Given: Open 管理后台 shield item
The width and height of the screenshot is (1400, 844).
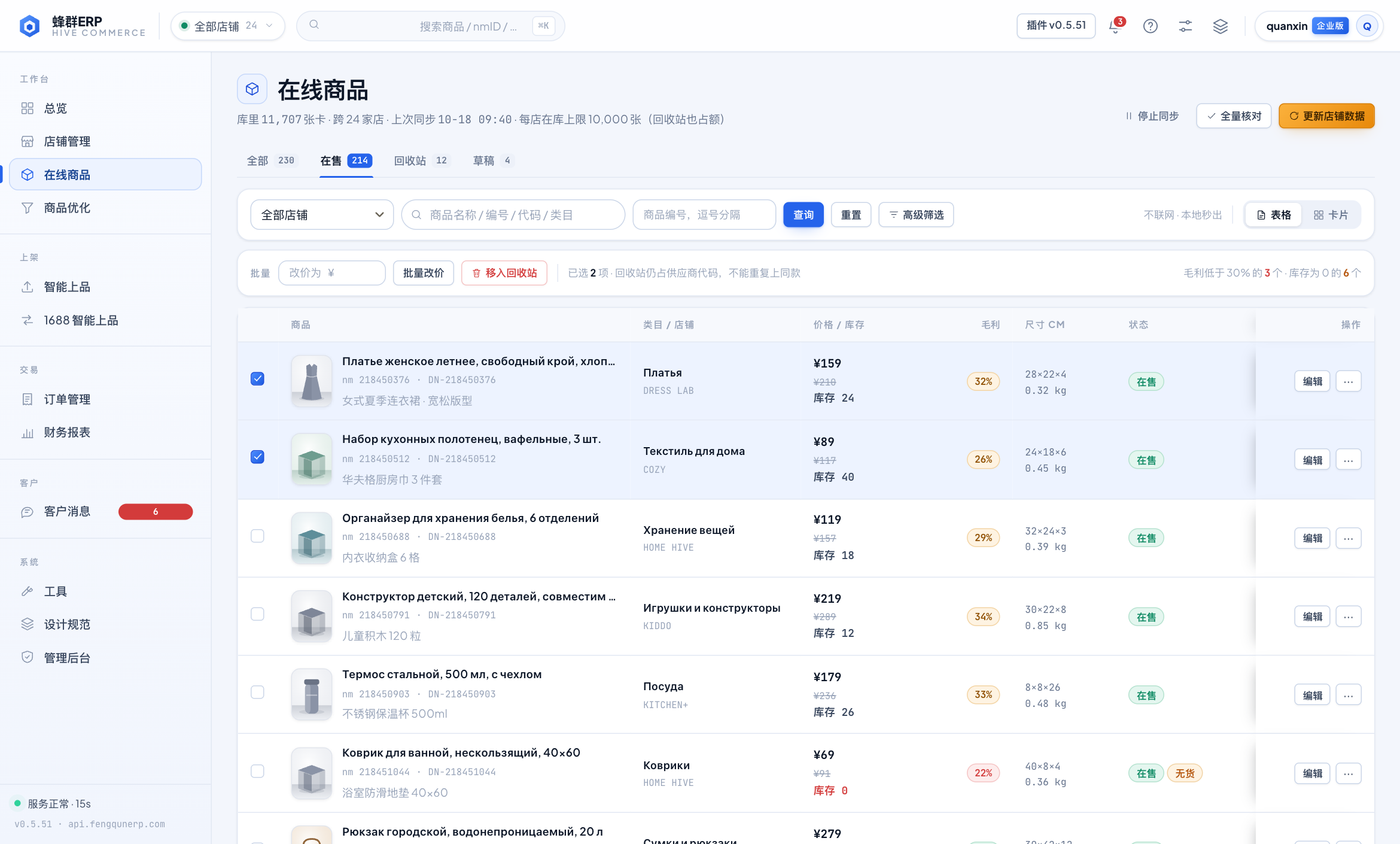Looking at the screenshot, I should [105, 658].
